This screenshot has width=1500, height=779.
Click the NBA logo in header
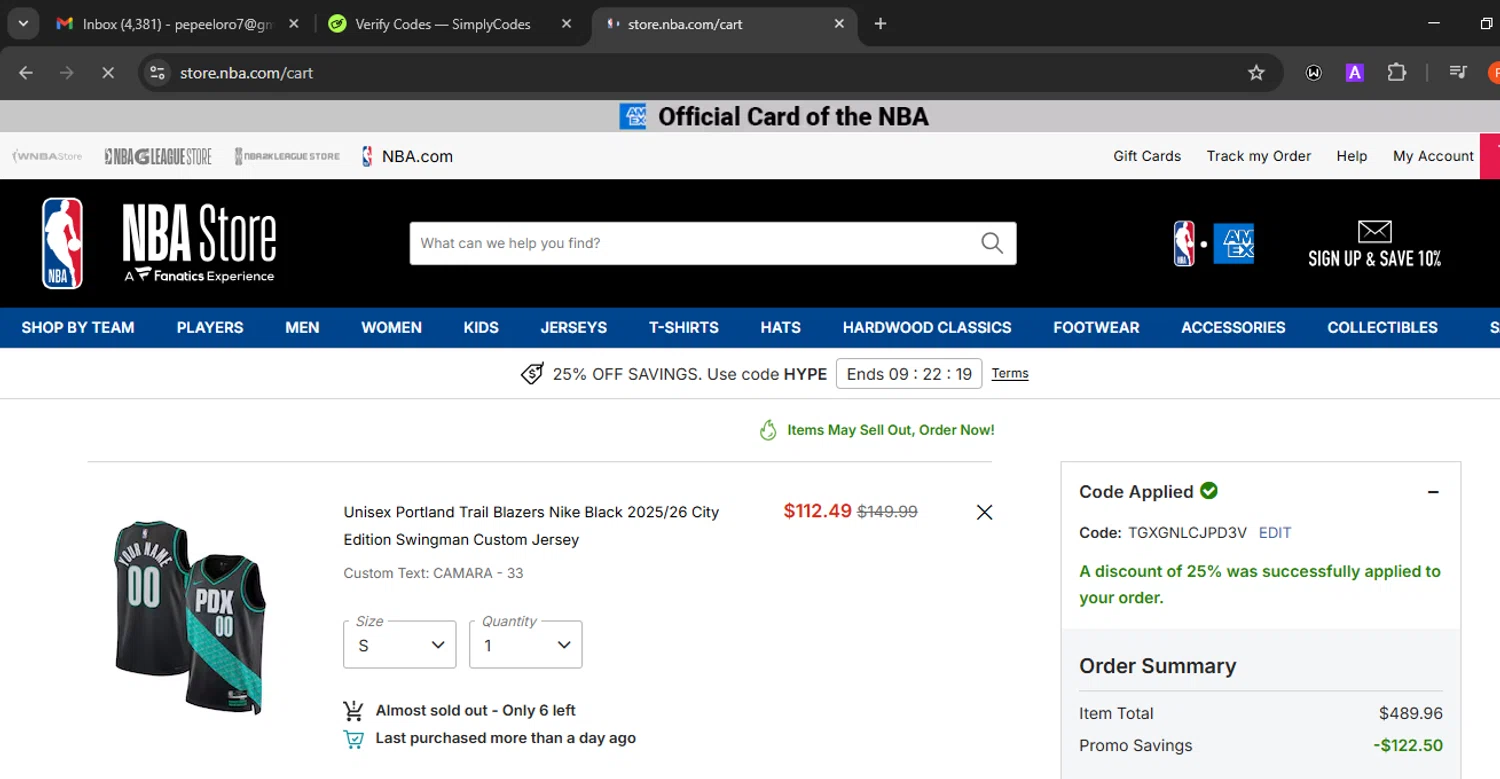[x=62, y=243]
